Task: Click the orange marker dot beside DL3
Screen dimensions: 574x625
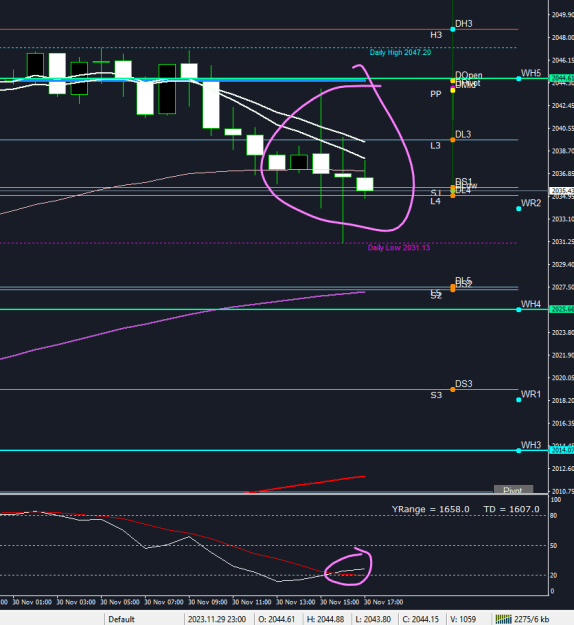Action: tap(452, 140)
